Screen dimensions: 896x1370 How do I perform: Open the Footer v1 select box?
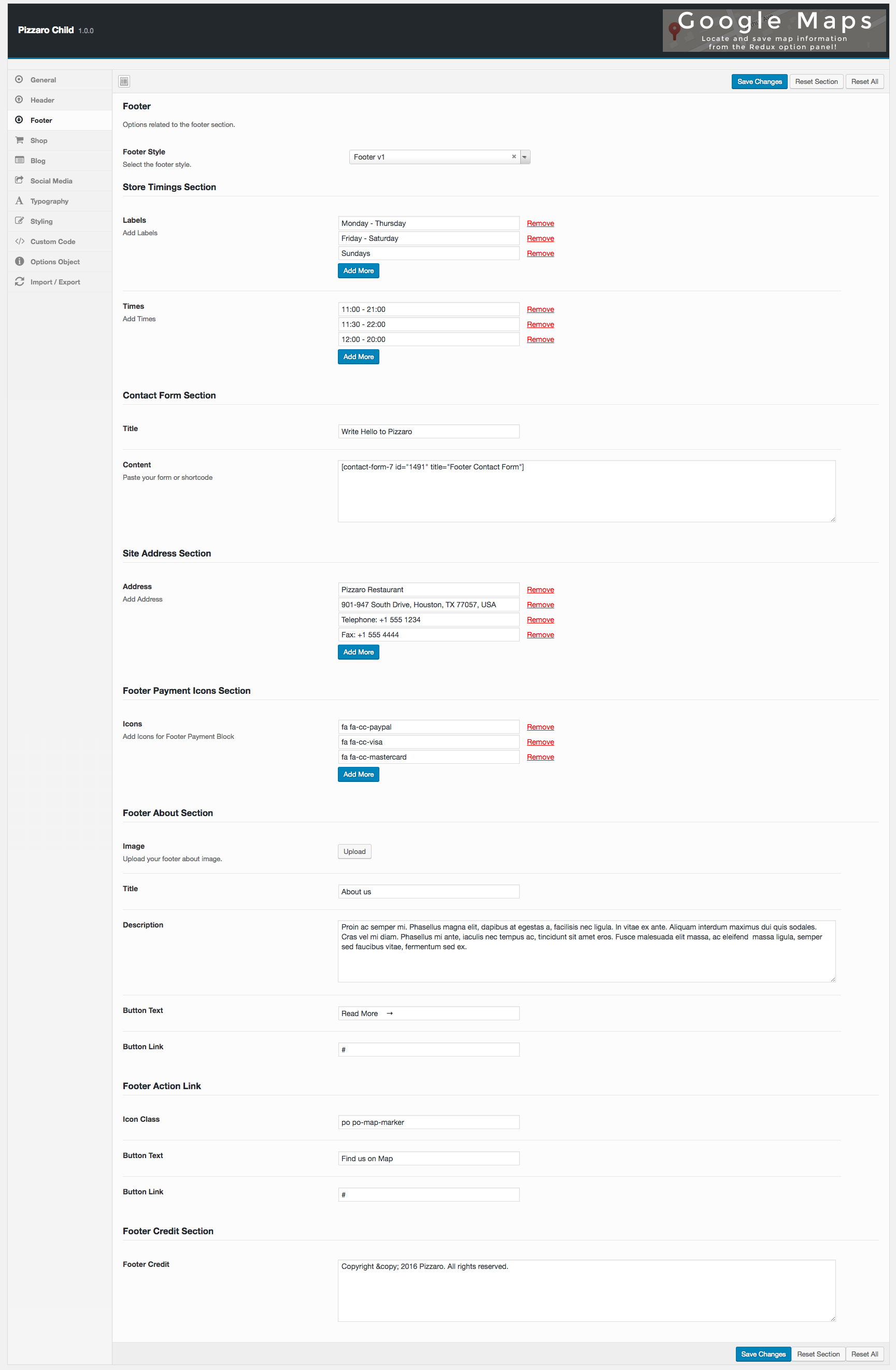[x=439, y=156]
